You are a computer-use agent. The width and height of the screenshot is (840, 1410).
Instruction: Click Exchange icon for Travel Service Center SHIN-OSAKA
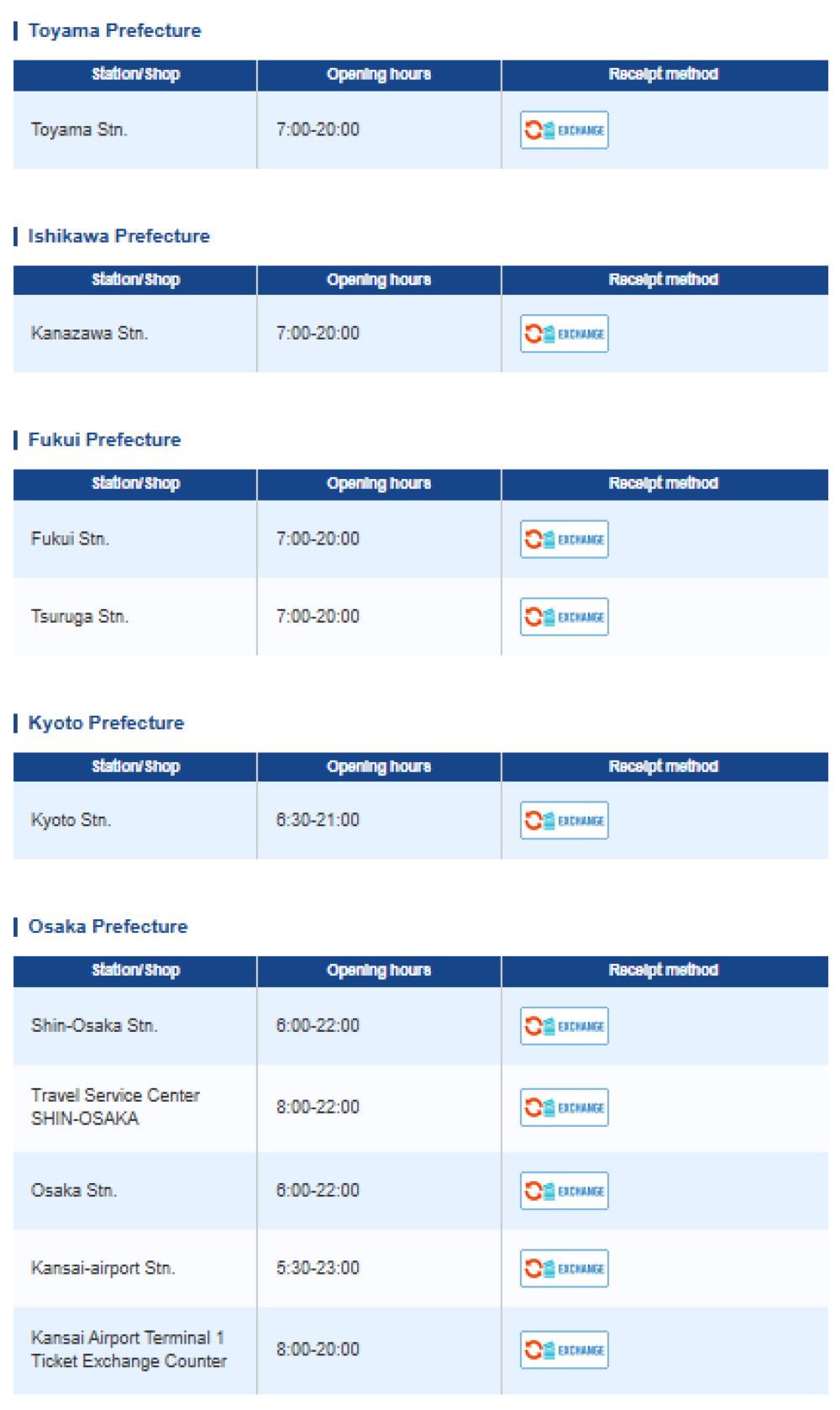[x=564, y=1107]
